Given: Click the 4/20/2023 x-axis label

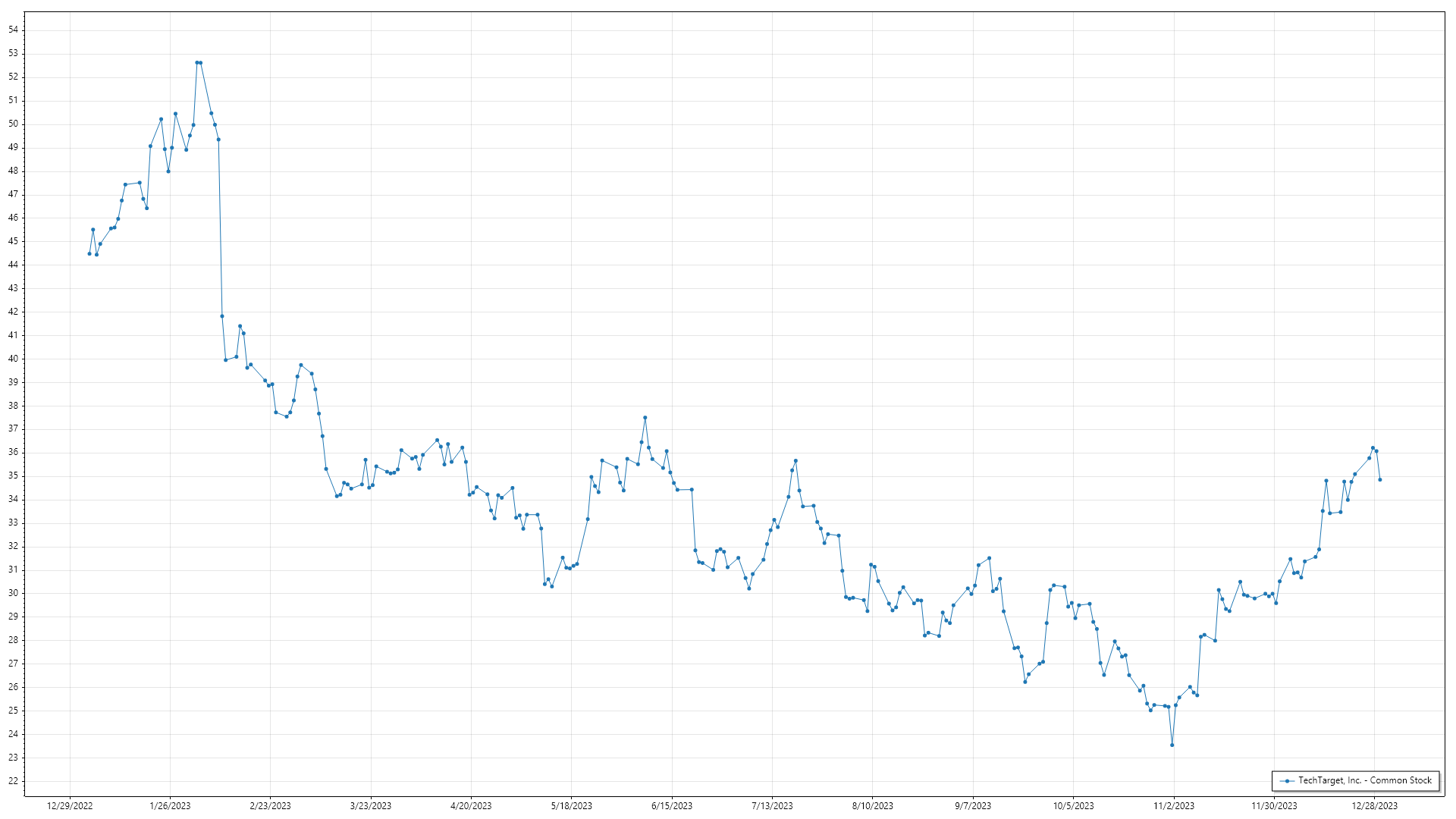Looking at the screenshot, I should 471,806.
